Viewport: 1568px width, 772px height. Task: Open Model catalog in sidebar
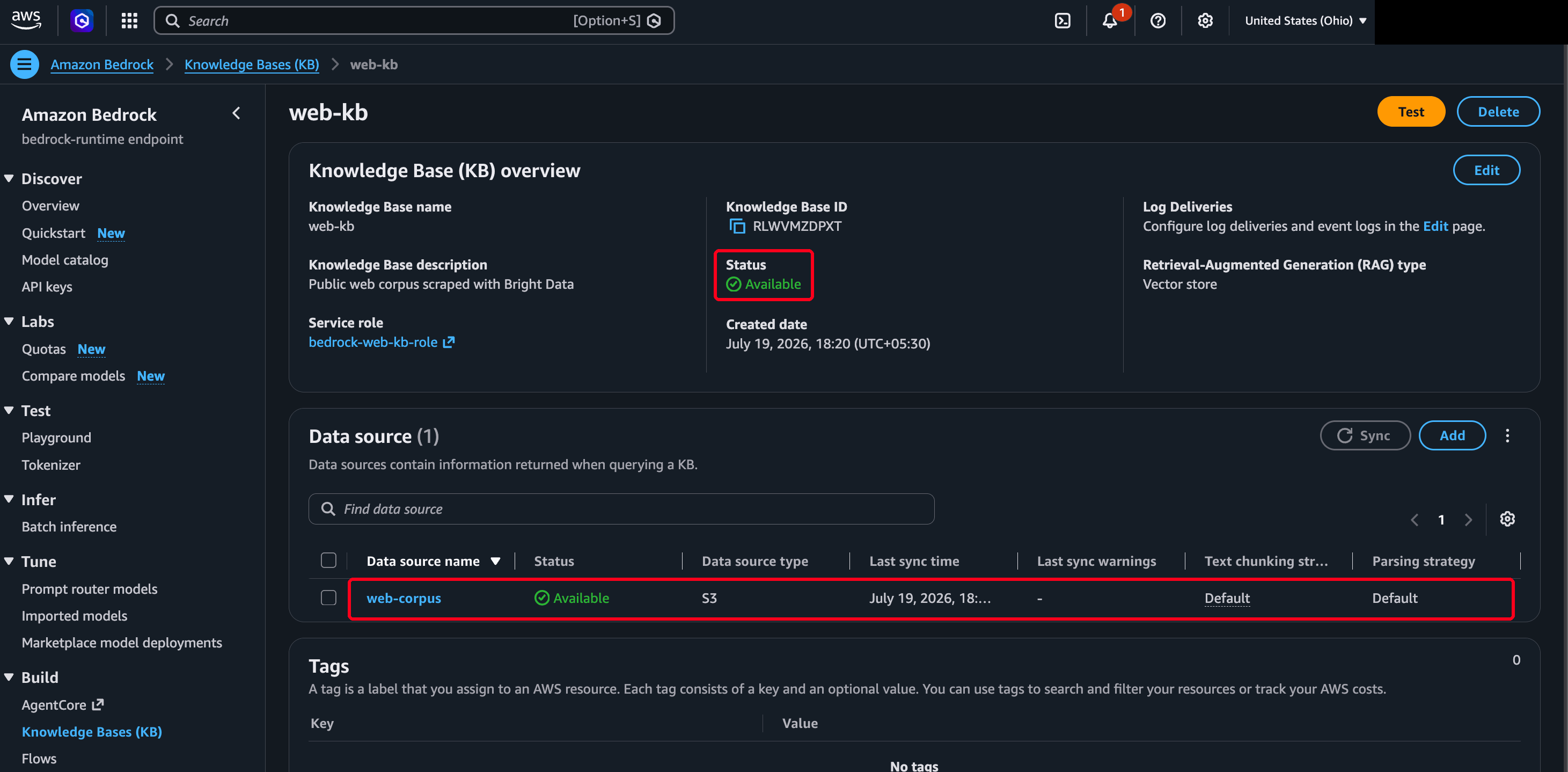pyautogui.click(x=65, y=260)
